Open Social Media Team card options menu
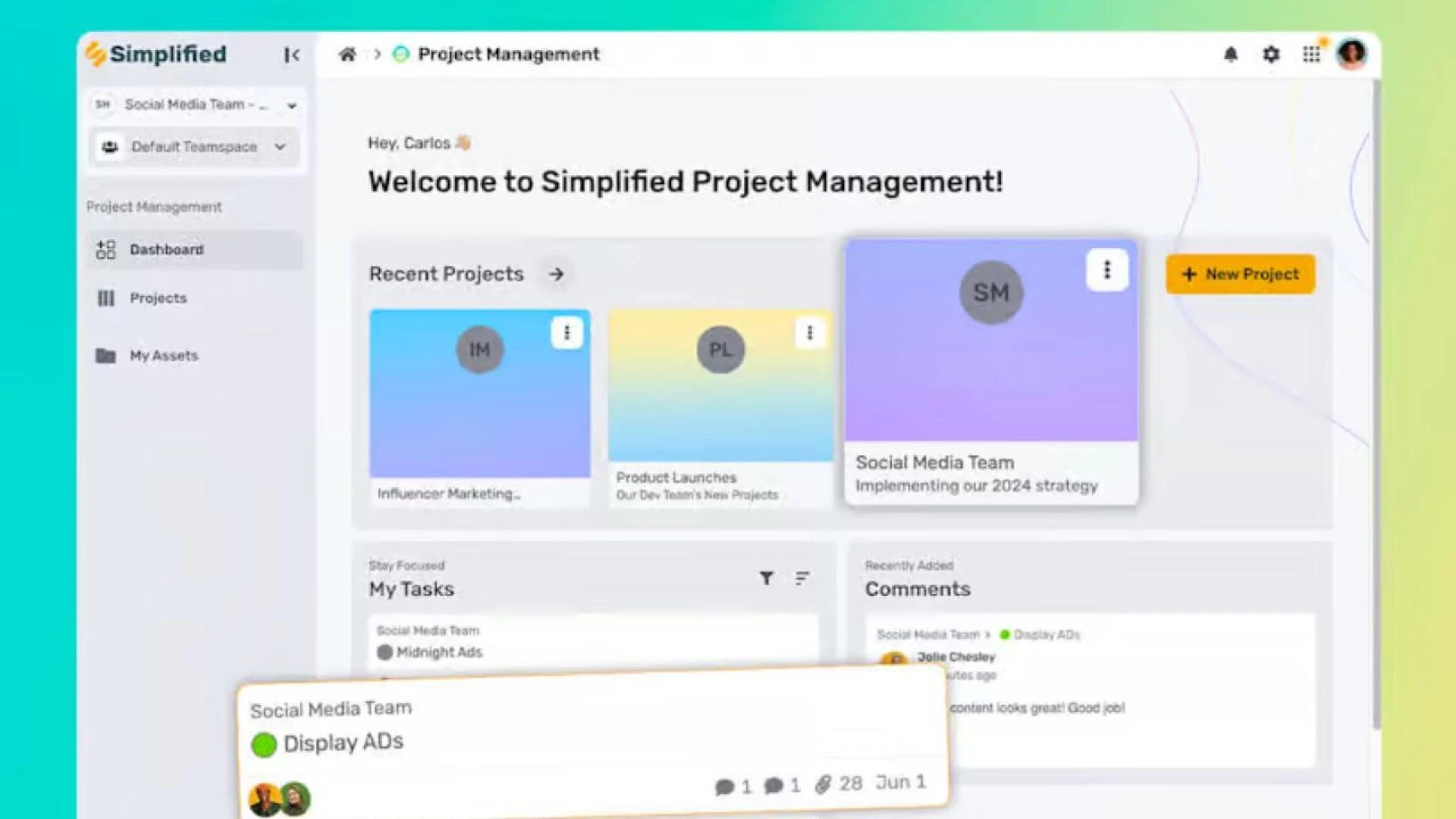 pos(1107,269)
